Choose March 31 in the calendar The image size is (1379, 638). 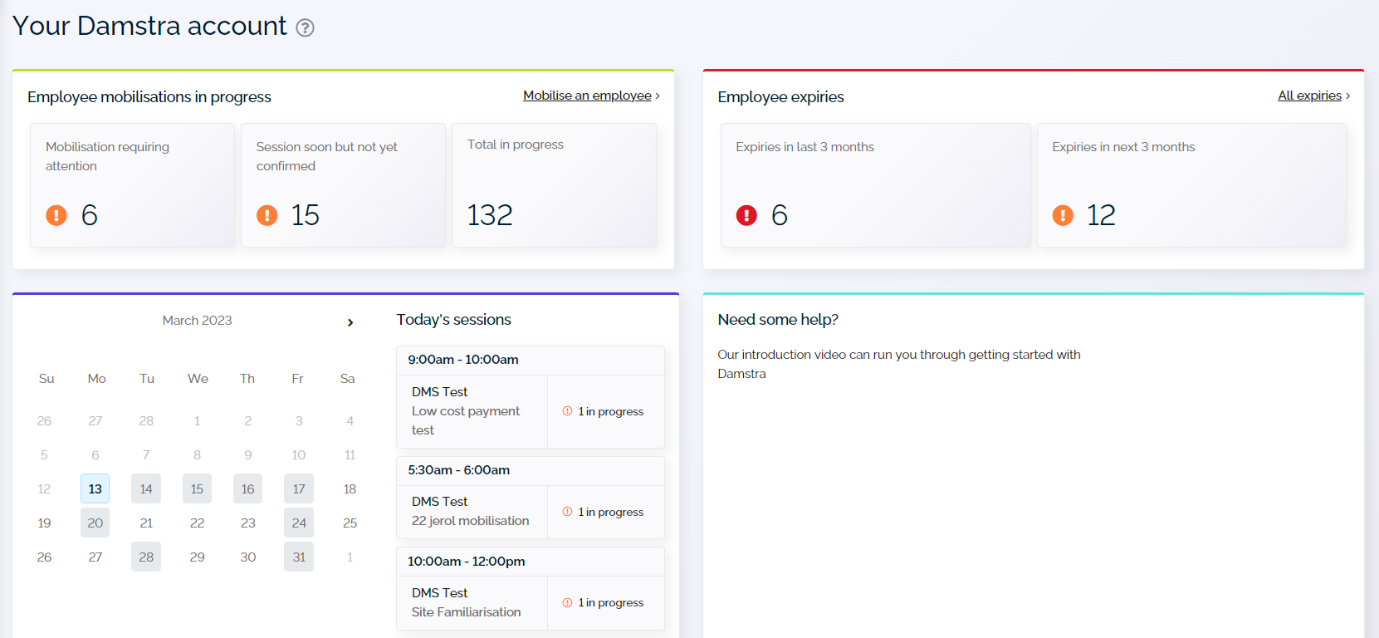298,557
